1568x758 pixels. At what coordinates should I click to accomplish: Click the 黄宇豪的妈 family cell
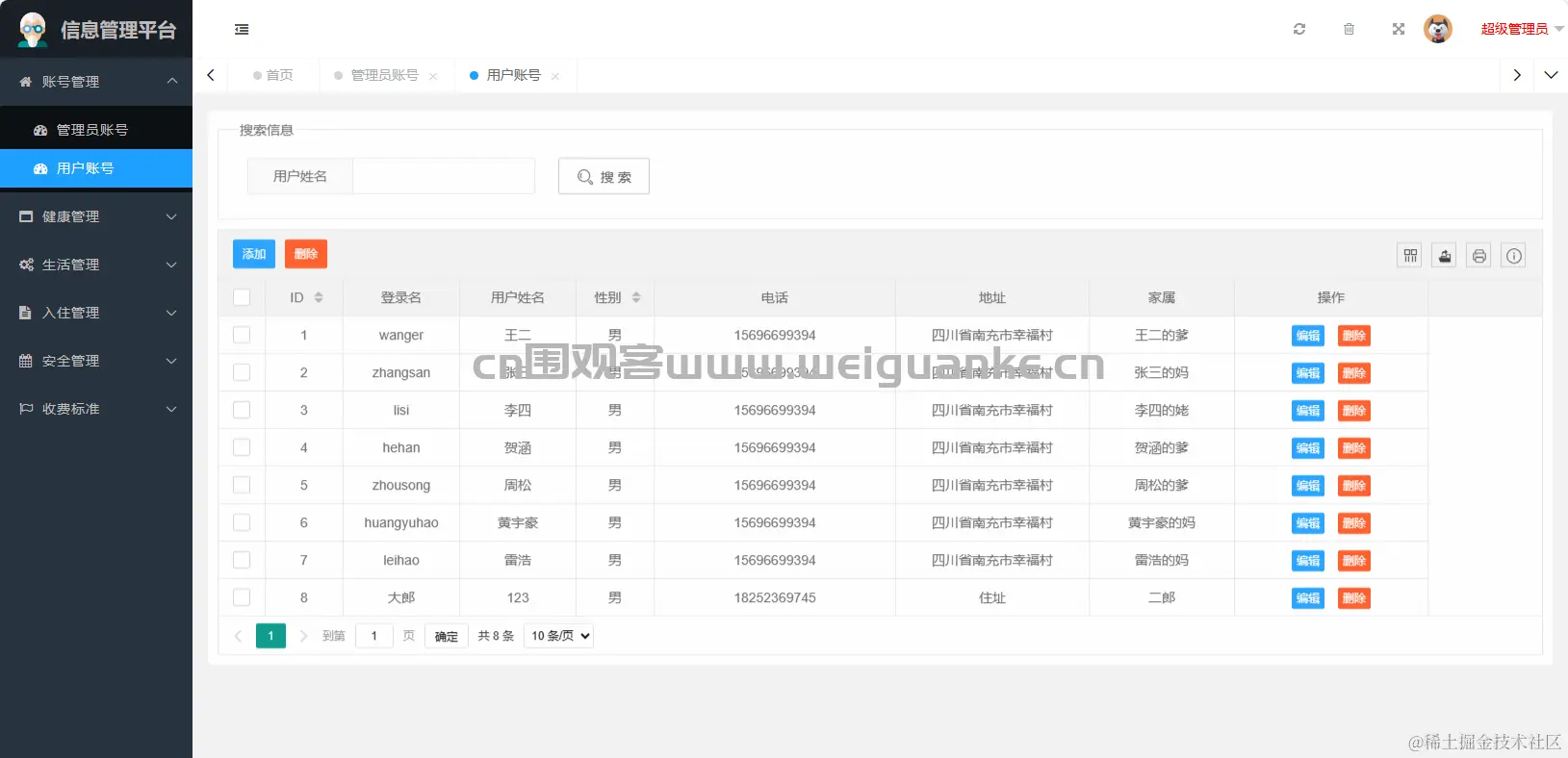coord(1162,522)
